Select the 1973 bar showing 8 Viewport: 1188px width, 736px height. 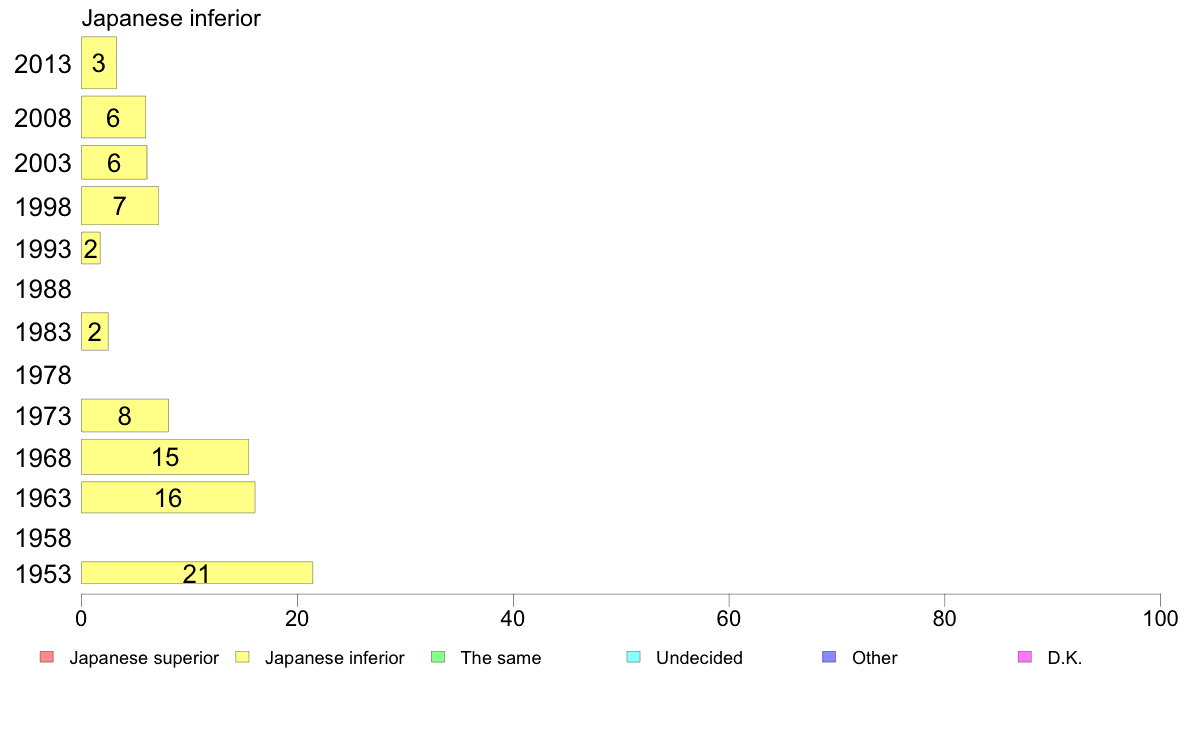[125, 415]
